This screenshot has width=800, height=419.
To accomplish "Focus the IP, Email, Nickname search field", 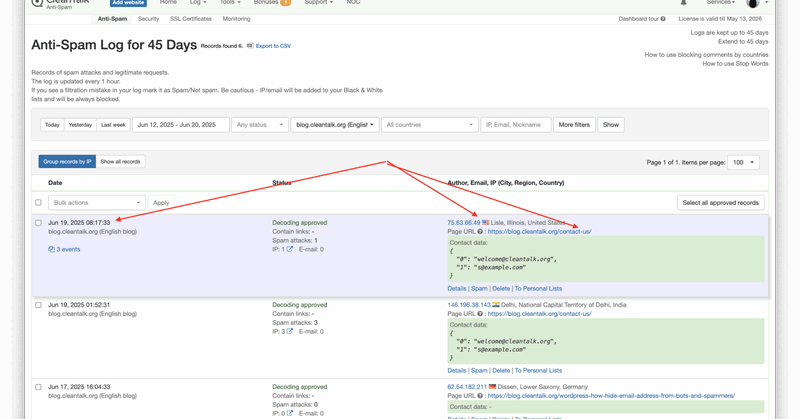I will pyautogui.click(x=516, y=125).
